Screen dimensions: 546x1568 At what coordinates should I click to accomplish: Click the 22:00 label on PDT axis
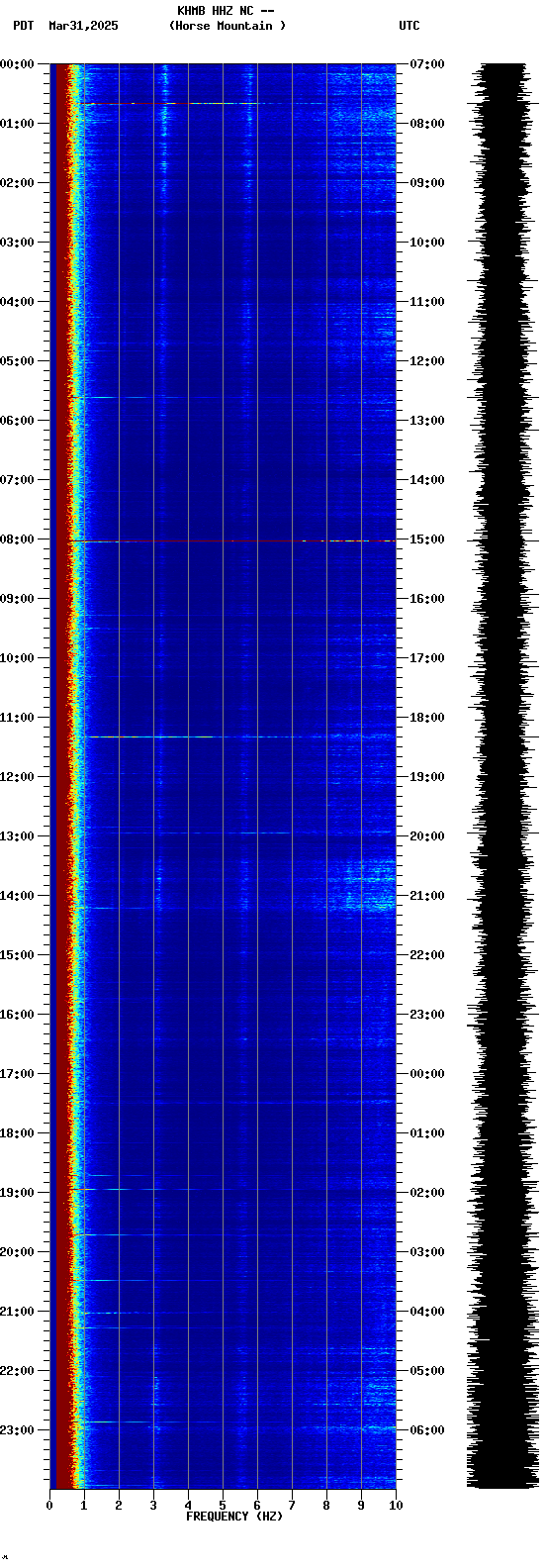pos(17,1371)
